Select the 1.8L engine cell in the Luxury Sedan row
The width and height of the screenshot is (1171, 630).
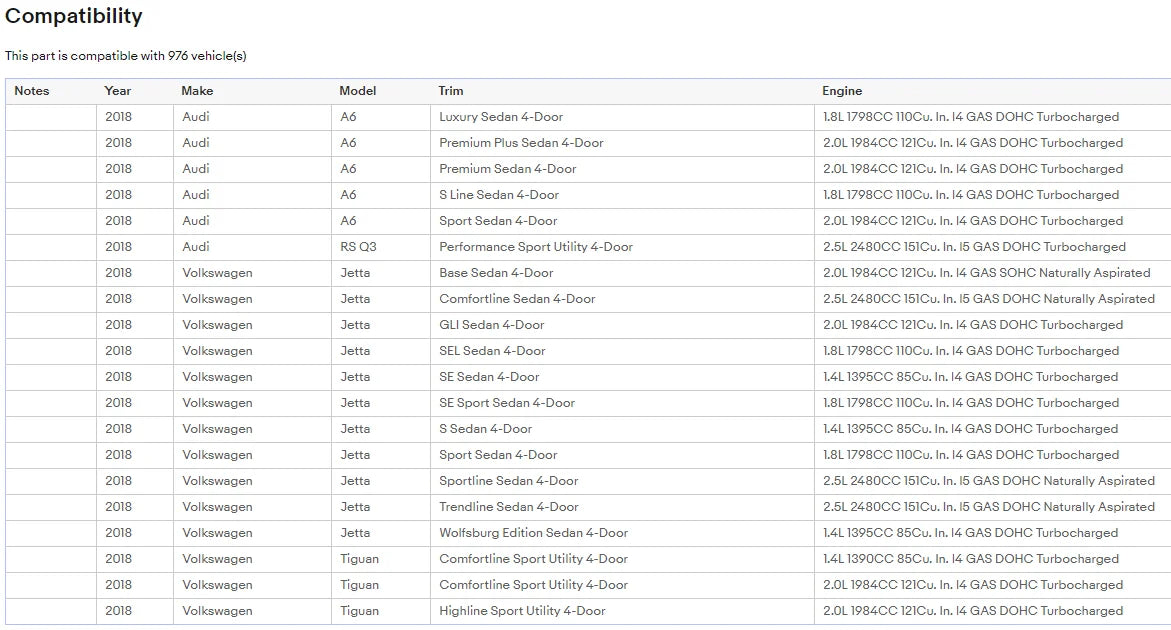993,117
